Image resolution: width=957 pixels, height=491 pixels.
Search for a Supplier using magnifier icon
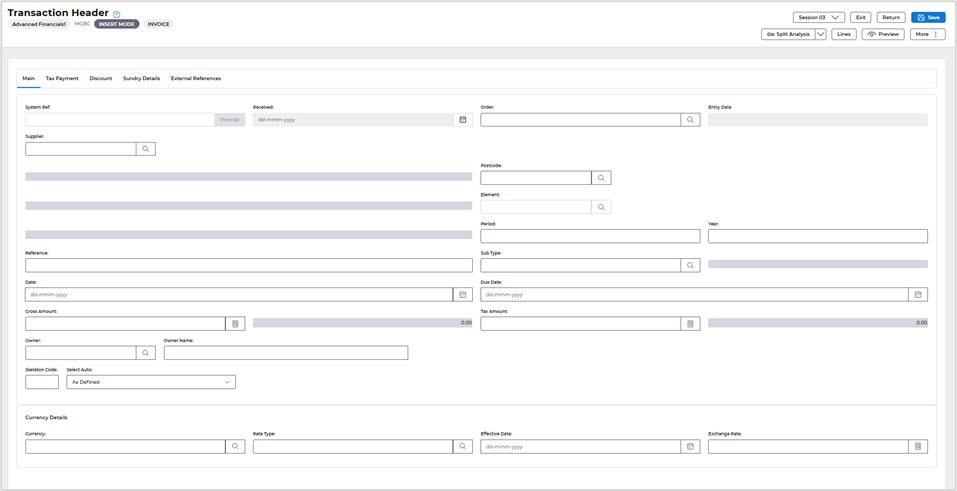point(146,149)
